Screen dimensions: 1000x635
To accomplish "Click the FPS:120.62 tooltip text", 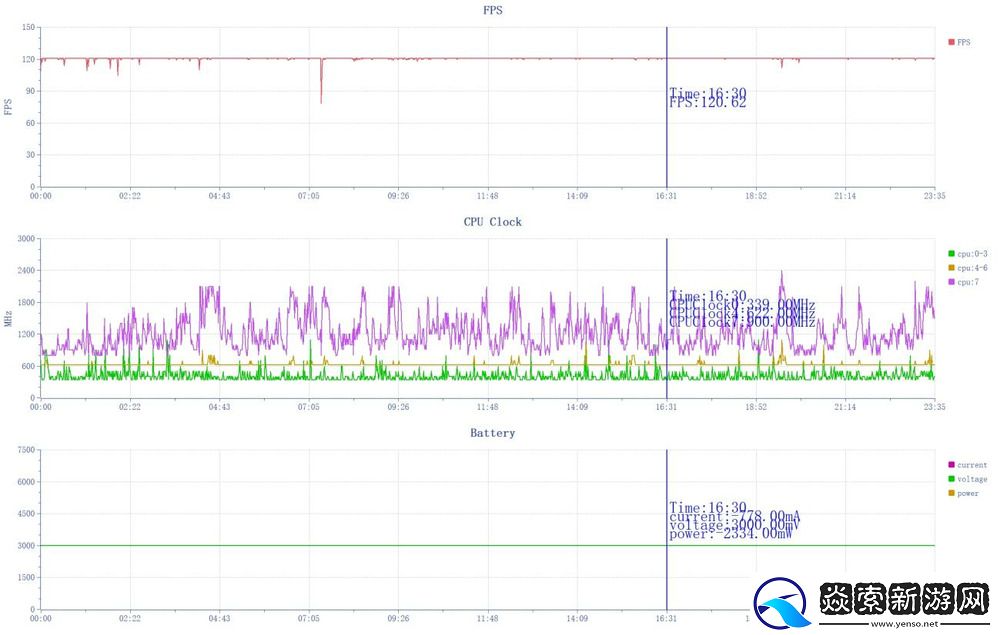I will point(708,102).
